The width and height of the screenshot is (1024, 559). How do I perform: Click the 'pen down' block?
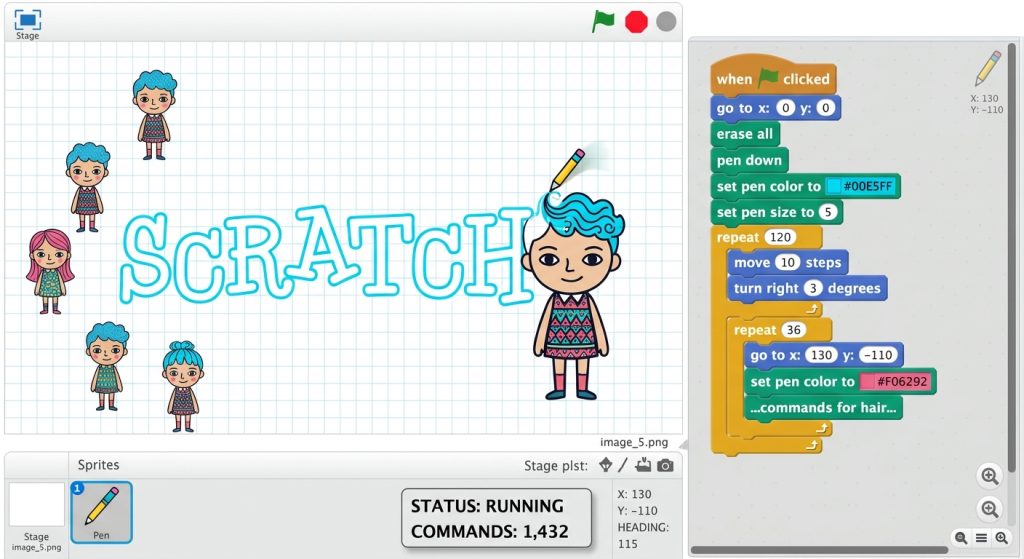pos(749,160)
